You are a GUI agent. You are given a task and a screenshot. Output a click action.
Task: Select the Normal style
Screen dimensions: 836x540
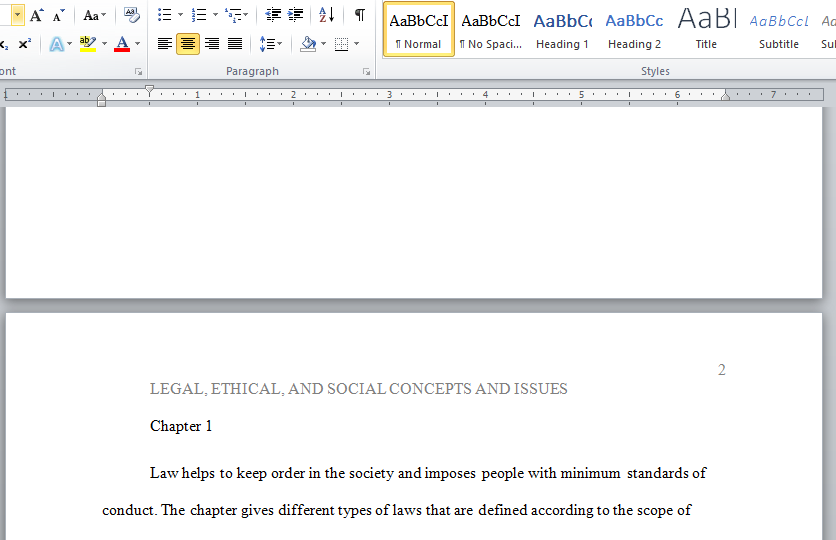coord(419,29)
